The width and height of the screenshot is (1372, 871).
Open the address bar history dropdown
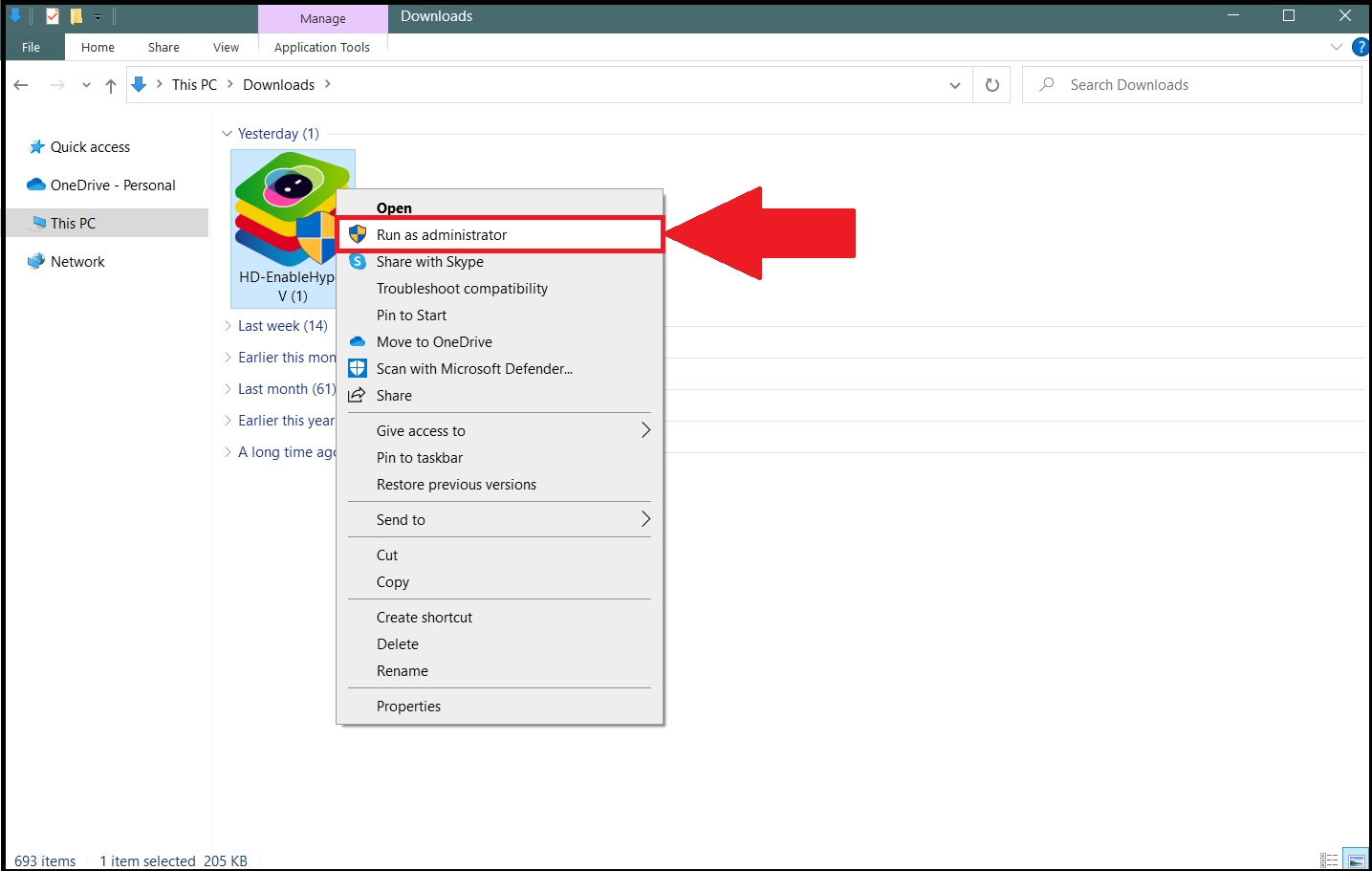tap(953, 84)
